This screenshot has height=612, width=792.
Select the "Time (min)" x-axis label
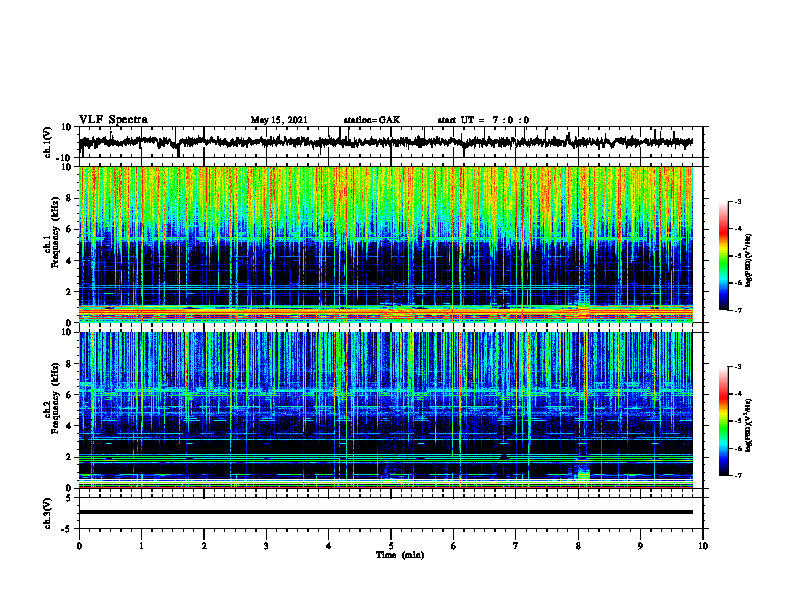click(x=400, y=555)
